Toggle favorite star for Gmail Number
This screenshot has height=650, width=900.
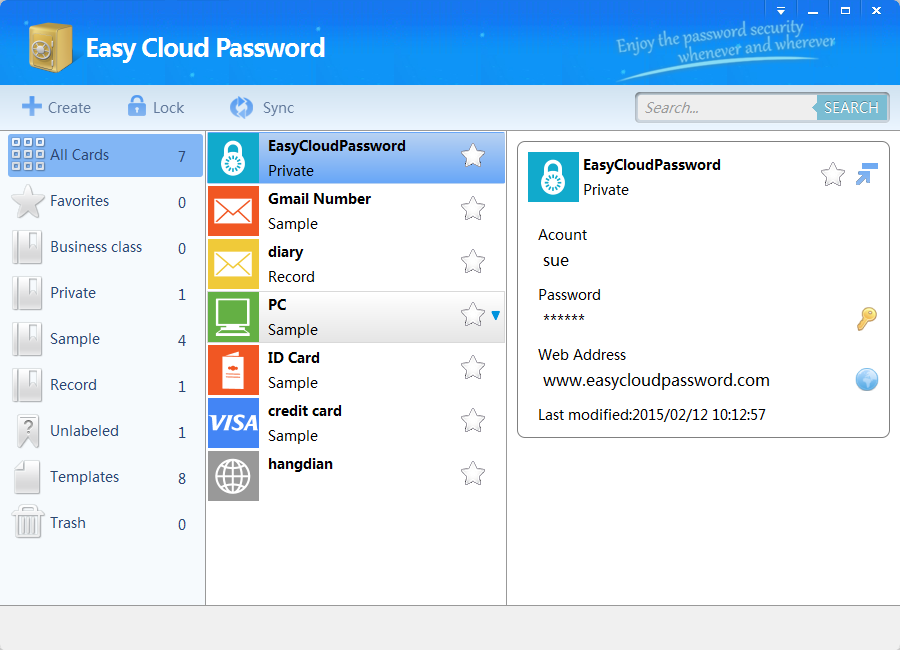click(x=473, y=208)
